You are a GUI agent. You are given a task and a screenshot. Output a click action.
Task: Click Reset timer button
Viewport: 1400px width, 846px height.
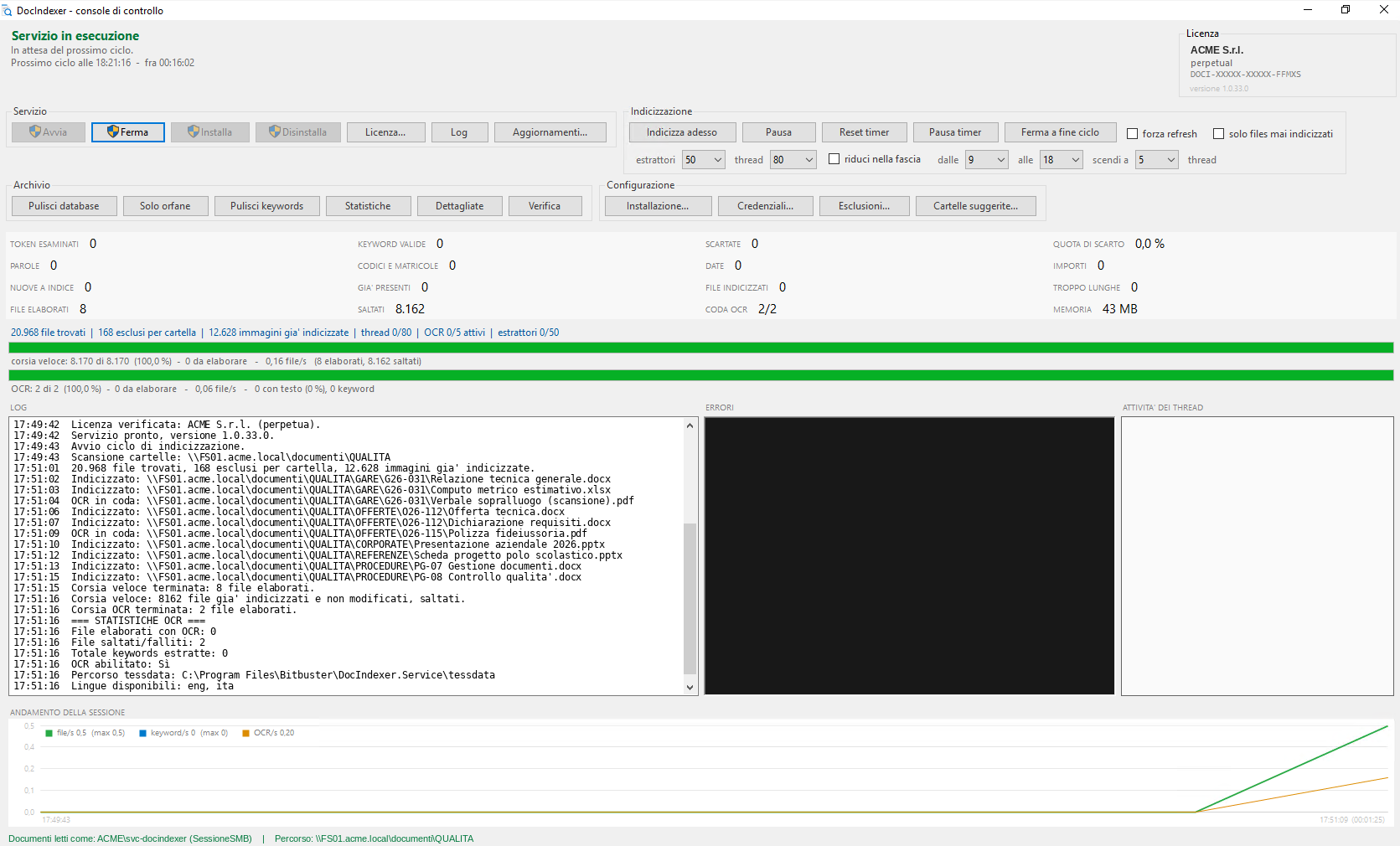(x=864, y=132)
